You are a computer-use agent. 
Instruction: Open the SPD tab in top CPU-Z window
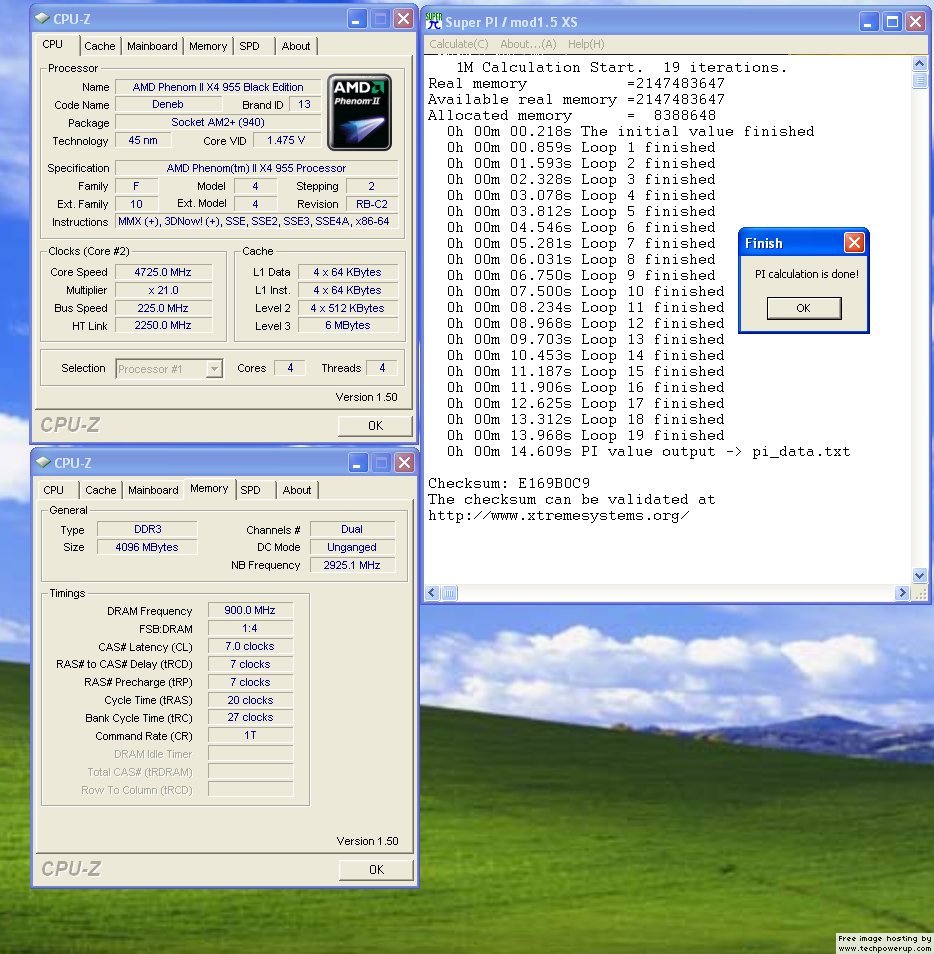pyautogui.click(x=249, y=46)
